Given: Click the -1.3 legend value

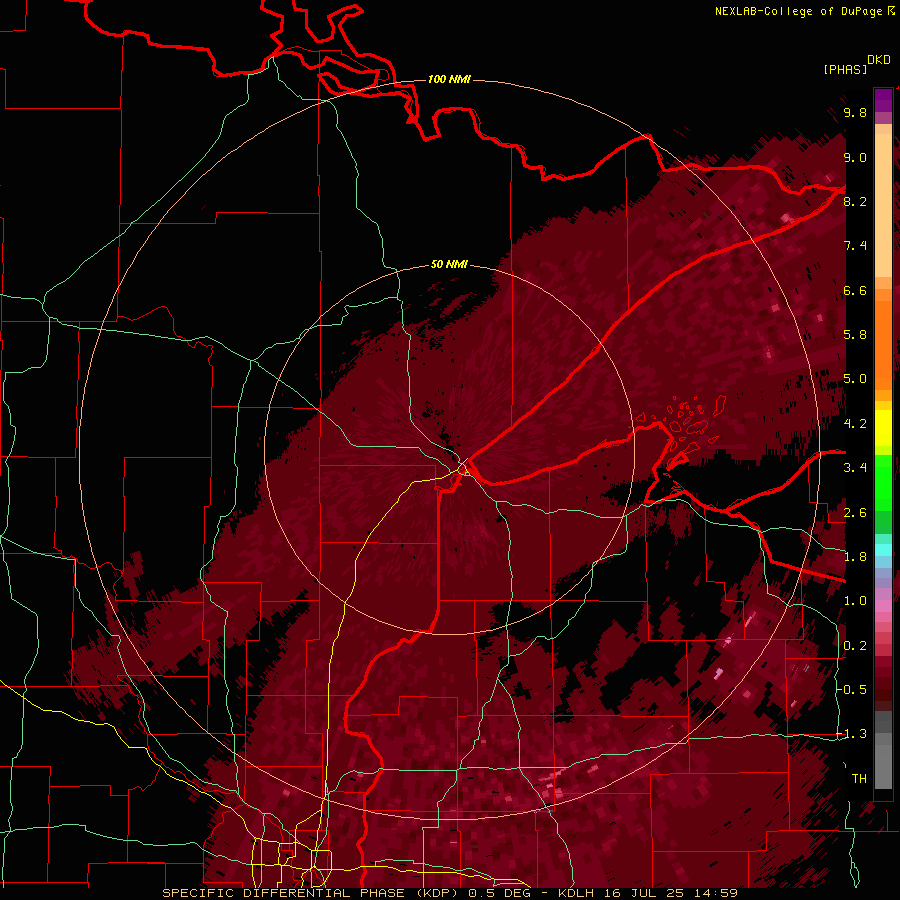Looking at the screenshot, I should pyautogui.click(x=852, y=734).
